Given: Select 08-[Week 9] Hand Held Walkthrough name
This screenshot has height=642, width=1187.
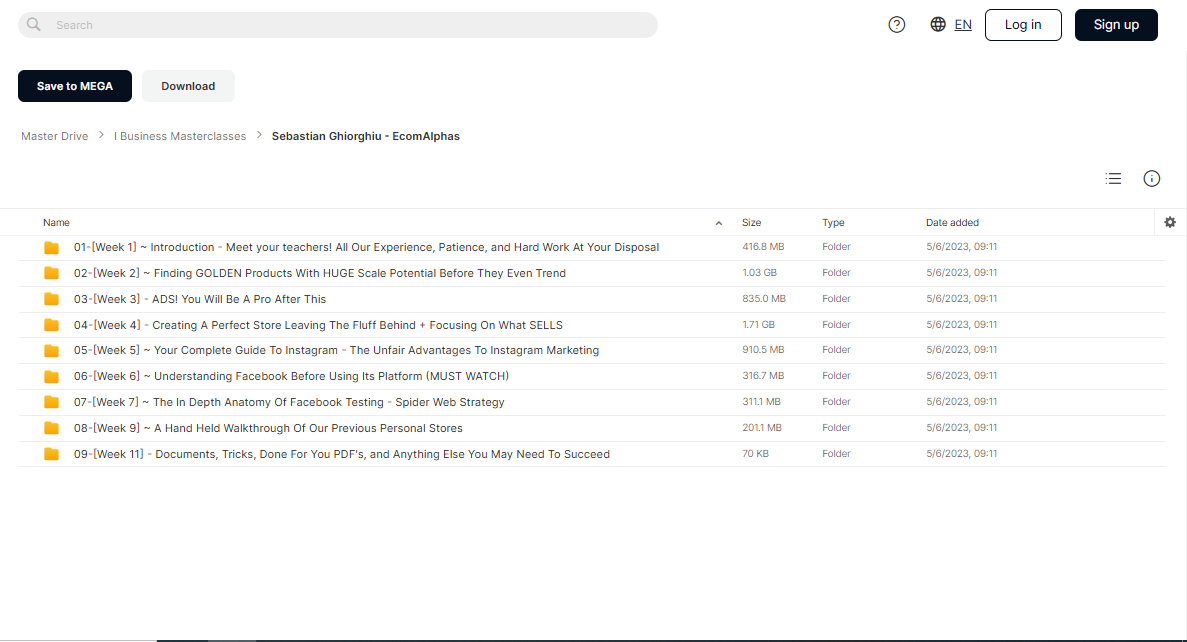Looking at the screenshot, I should tap(268, 428).
